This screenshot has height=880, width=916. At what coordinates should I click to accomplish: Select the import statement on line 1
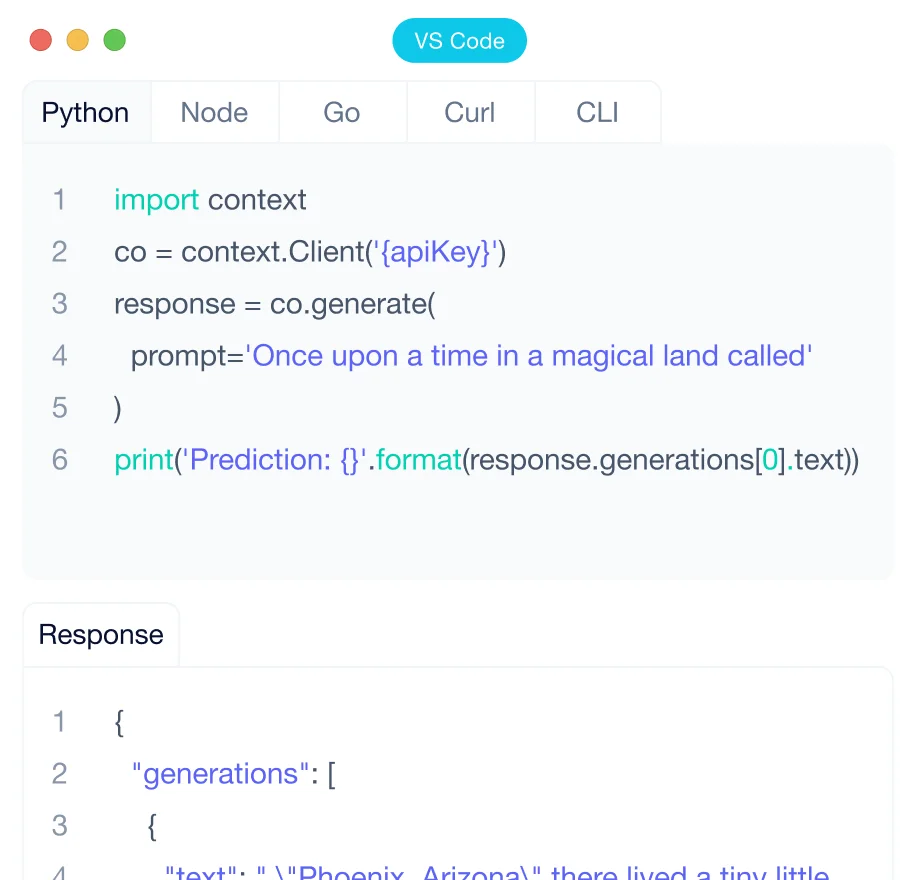tap(209, 200)
